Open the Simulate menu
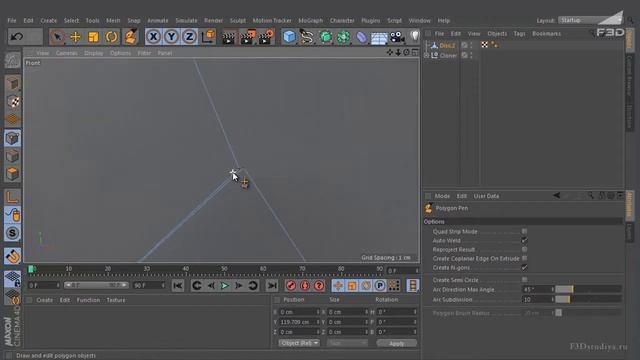Viewport: 640px width, 360px height. point(187,20)
